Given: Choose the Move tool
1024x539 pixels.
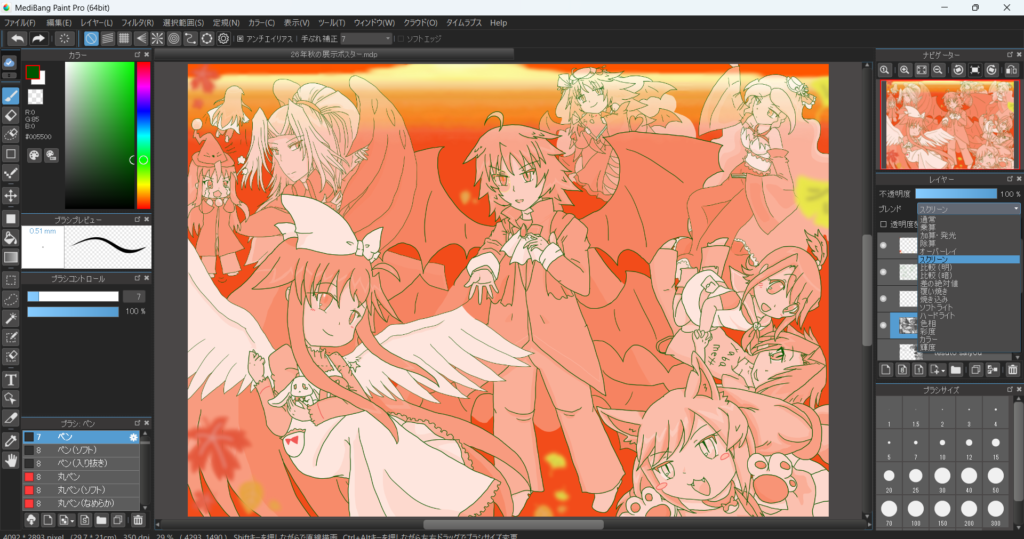Looking at the screenshot, I should tap(10, 195).
